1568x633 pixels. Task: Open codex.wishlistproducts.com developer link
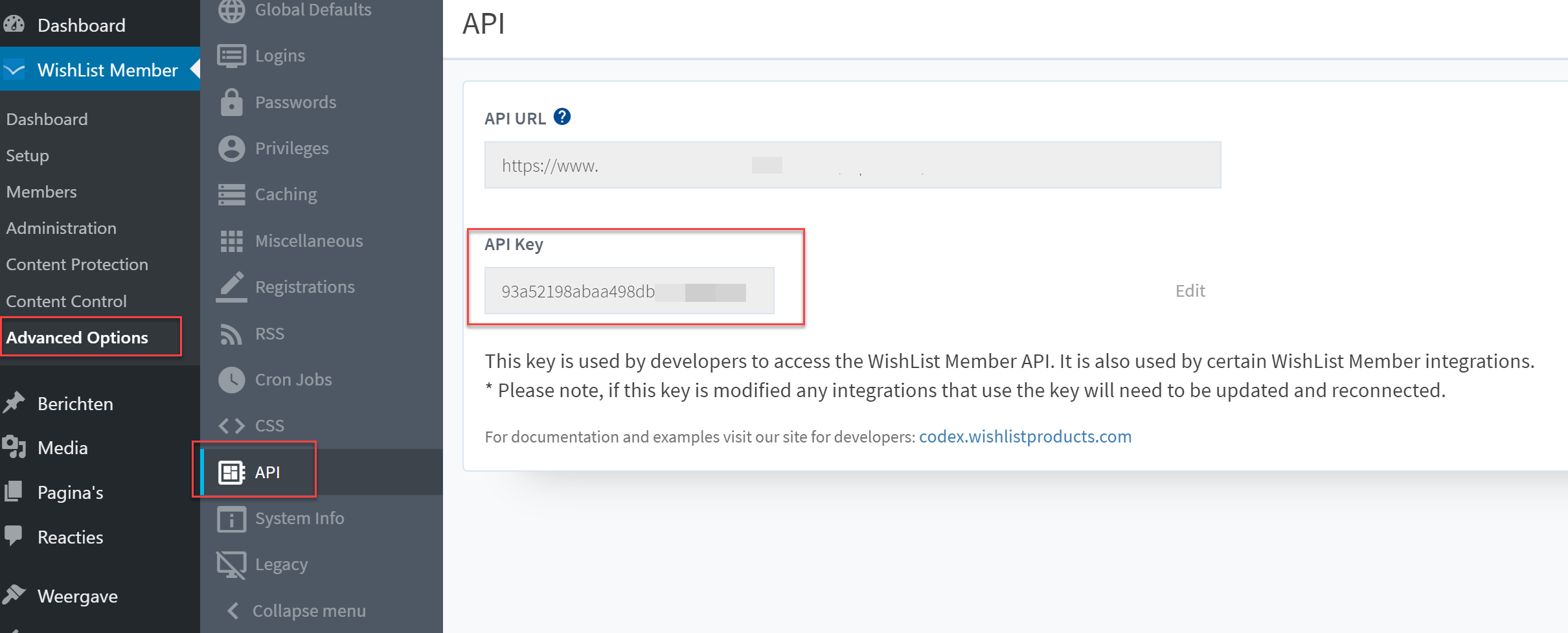coord(1025,437)
